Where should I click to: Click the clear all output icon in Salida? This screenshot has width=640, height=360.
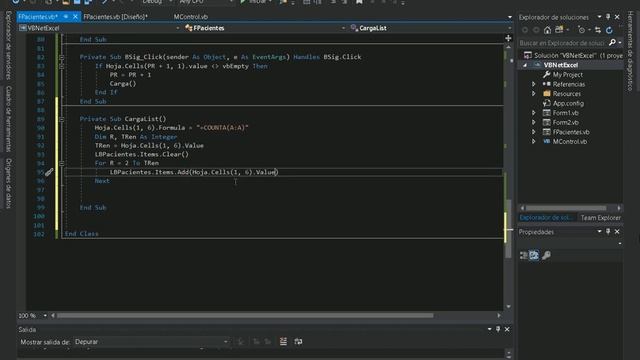coord(283,341)
